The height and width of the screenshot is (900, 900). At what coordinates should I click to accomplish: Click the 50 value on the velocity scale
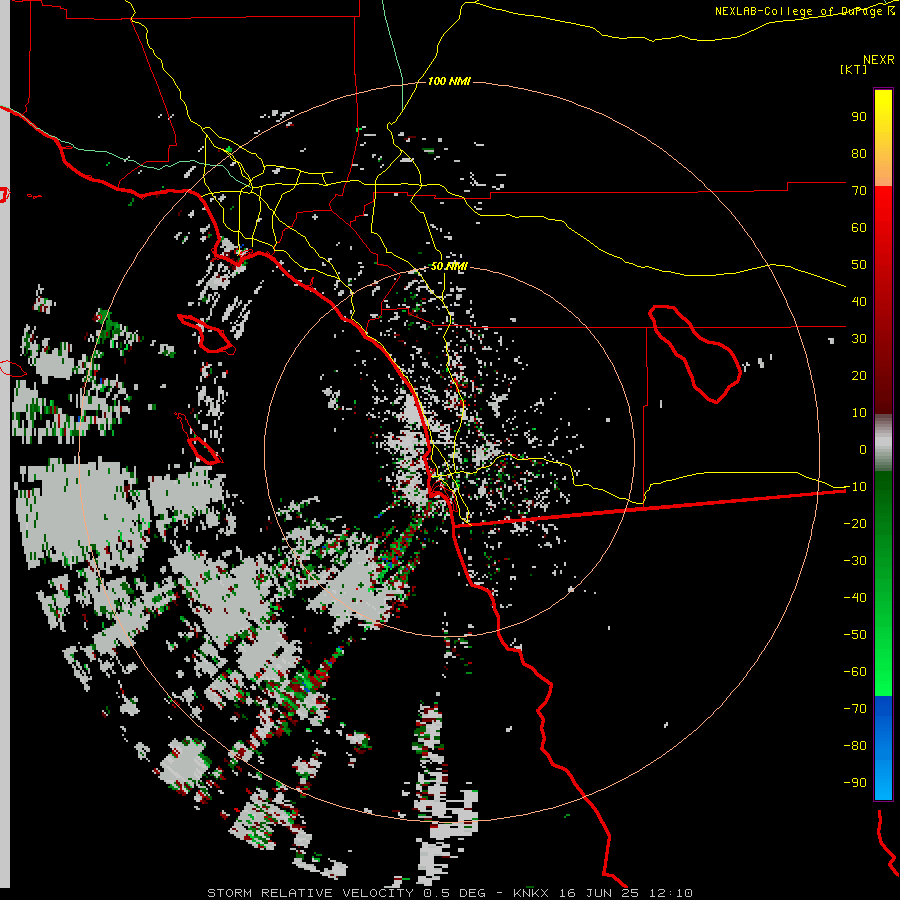click(859, 265)
